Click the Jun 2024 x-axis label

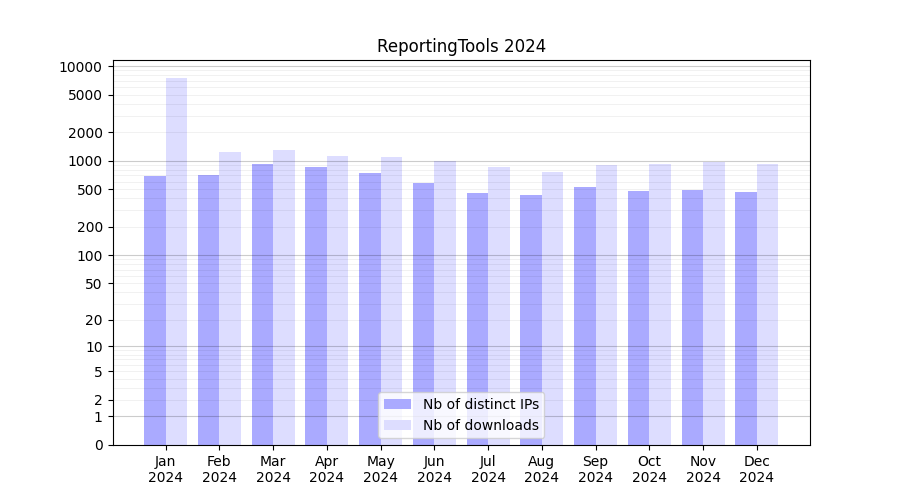point(434,469)
